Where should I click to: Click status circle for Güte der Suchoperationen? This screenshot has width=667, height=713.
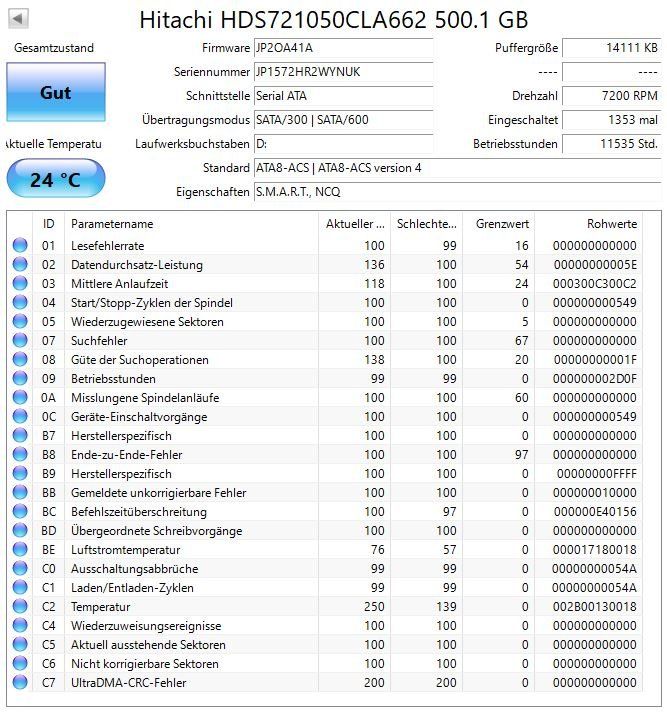[20, 360]
